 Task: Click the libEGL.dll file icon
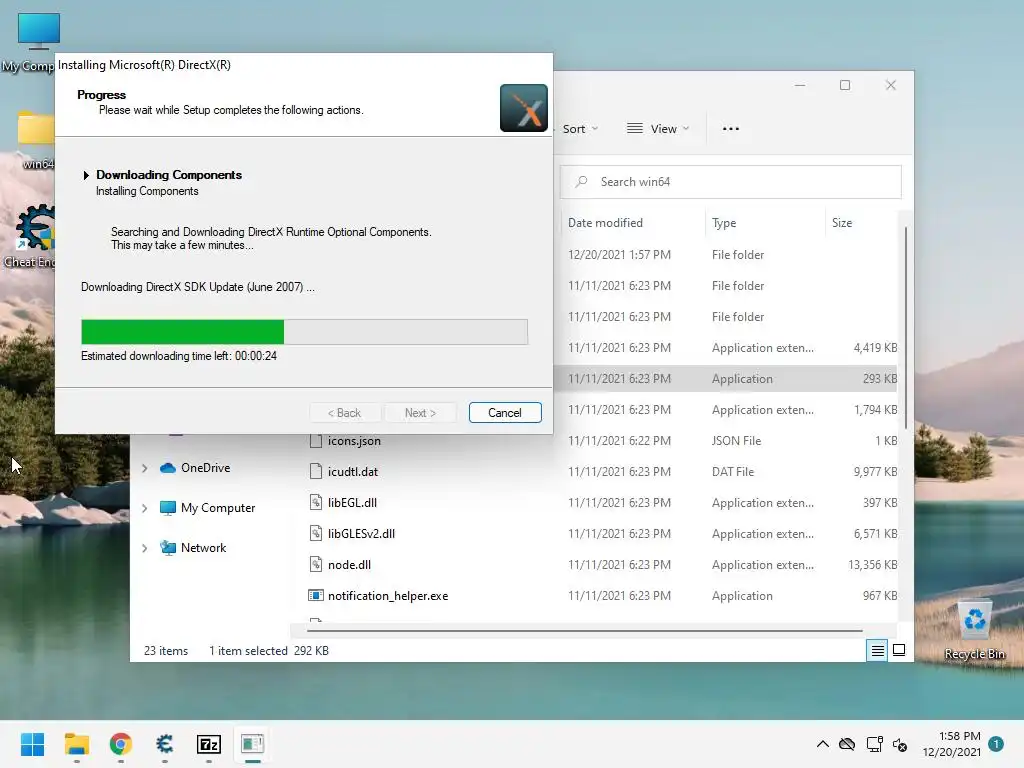tap(315, 503)
